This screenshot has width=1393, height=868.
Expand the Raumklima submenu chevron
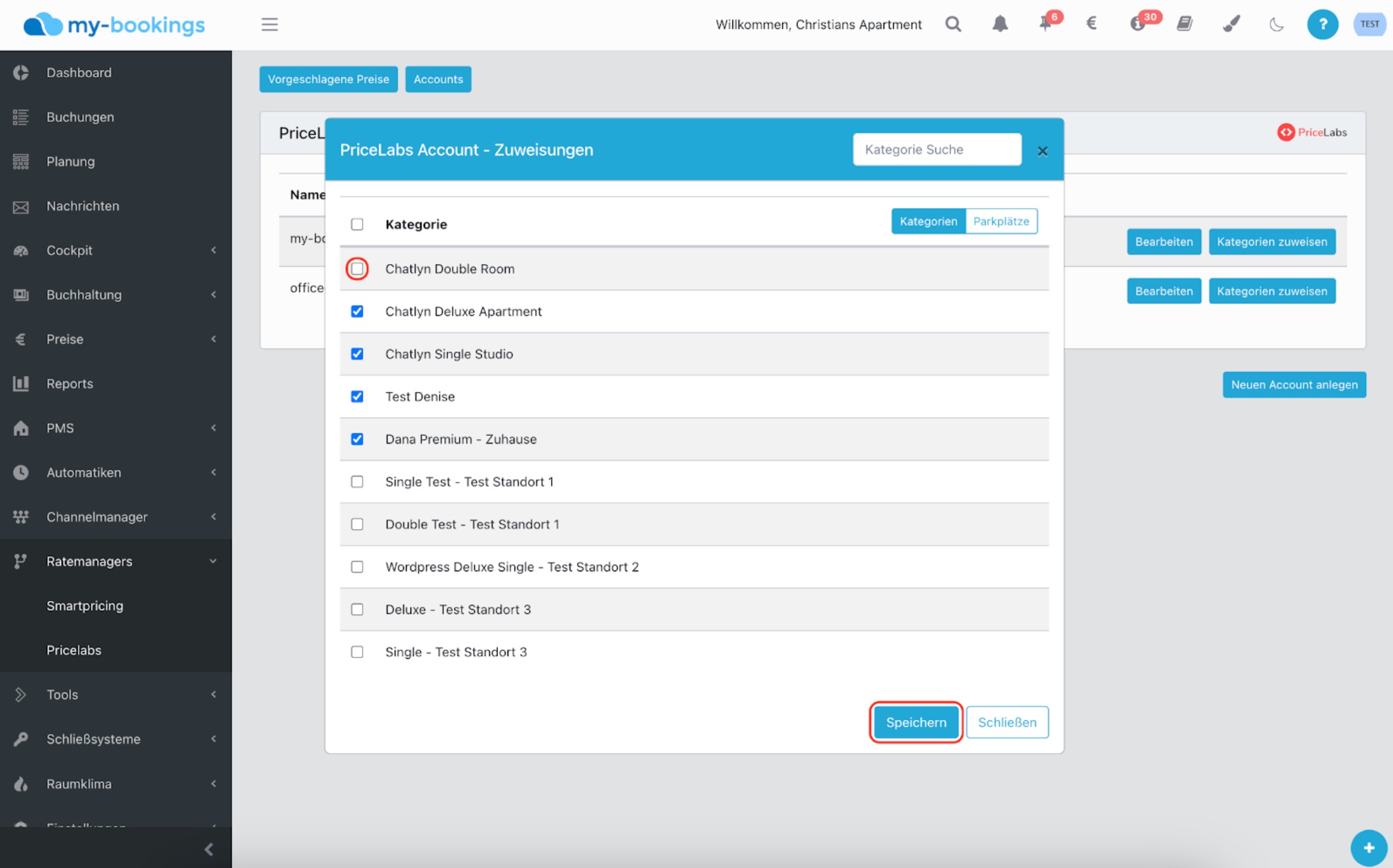[x=213, y=784]
